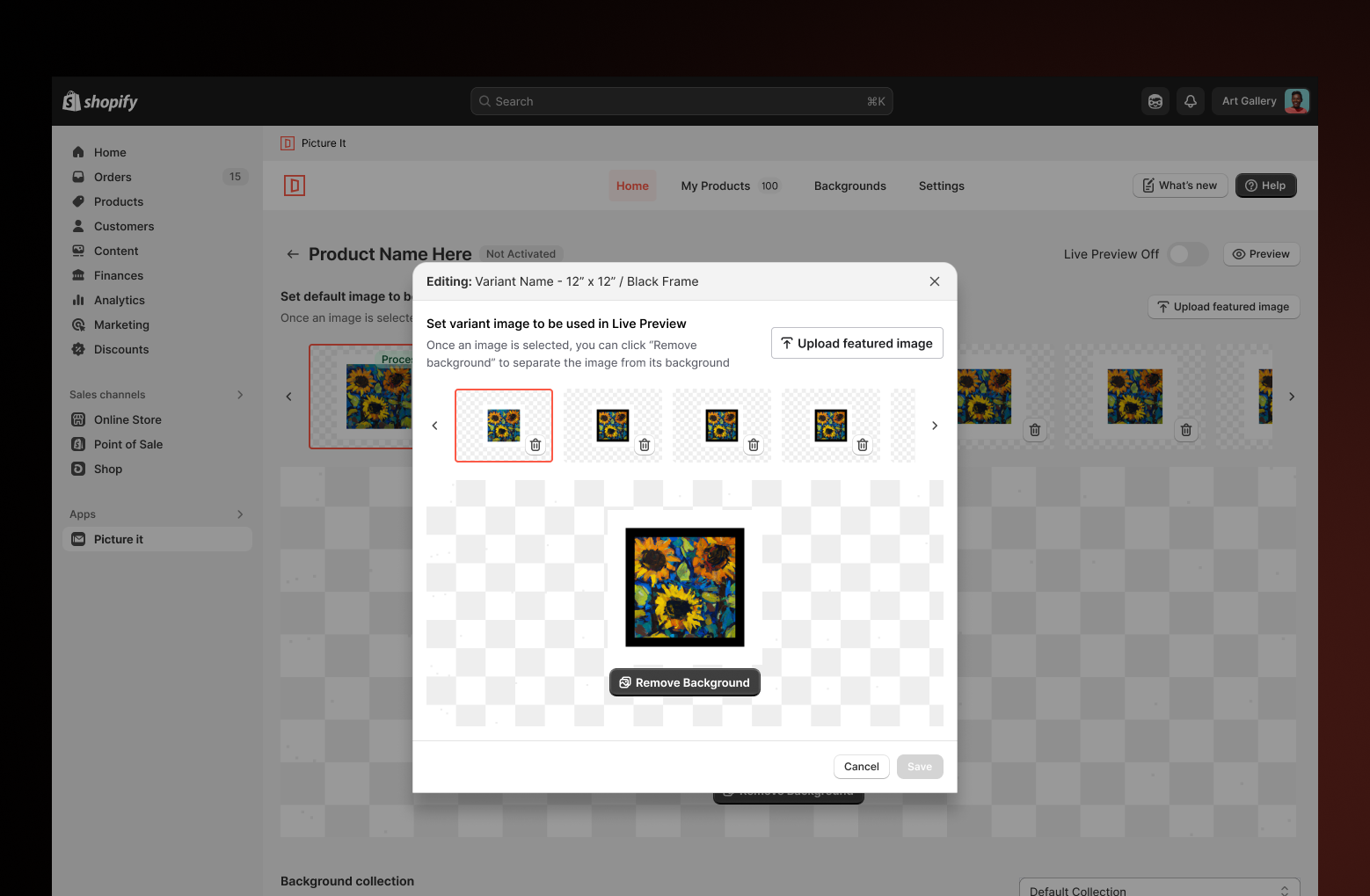
Task: Open Products in the sidebar
Action: [157, 201]
